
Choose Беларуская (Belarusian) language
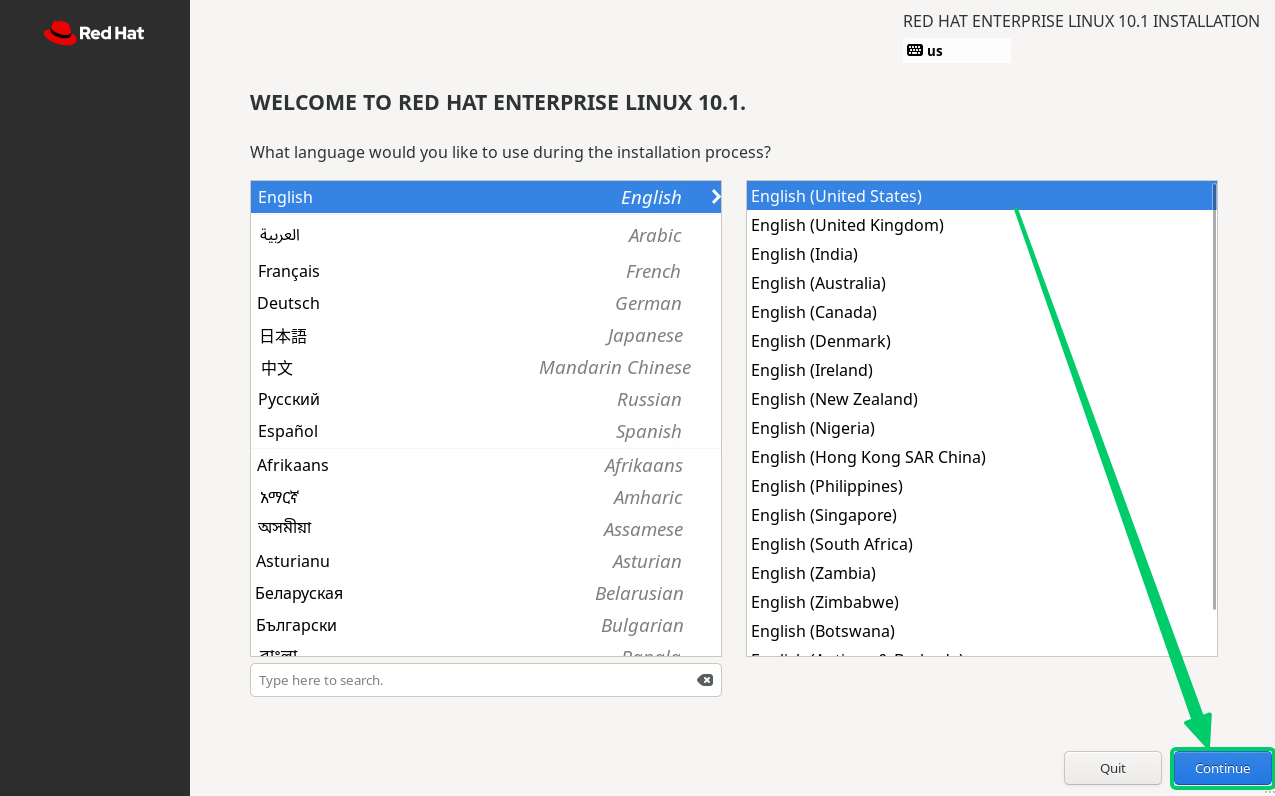tap(486, 593)
